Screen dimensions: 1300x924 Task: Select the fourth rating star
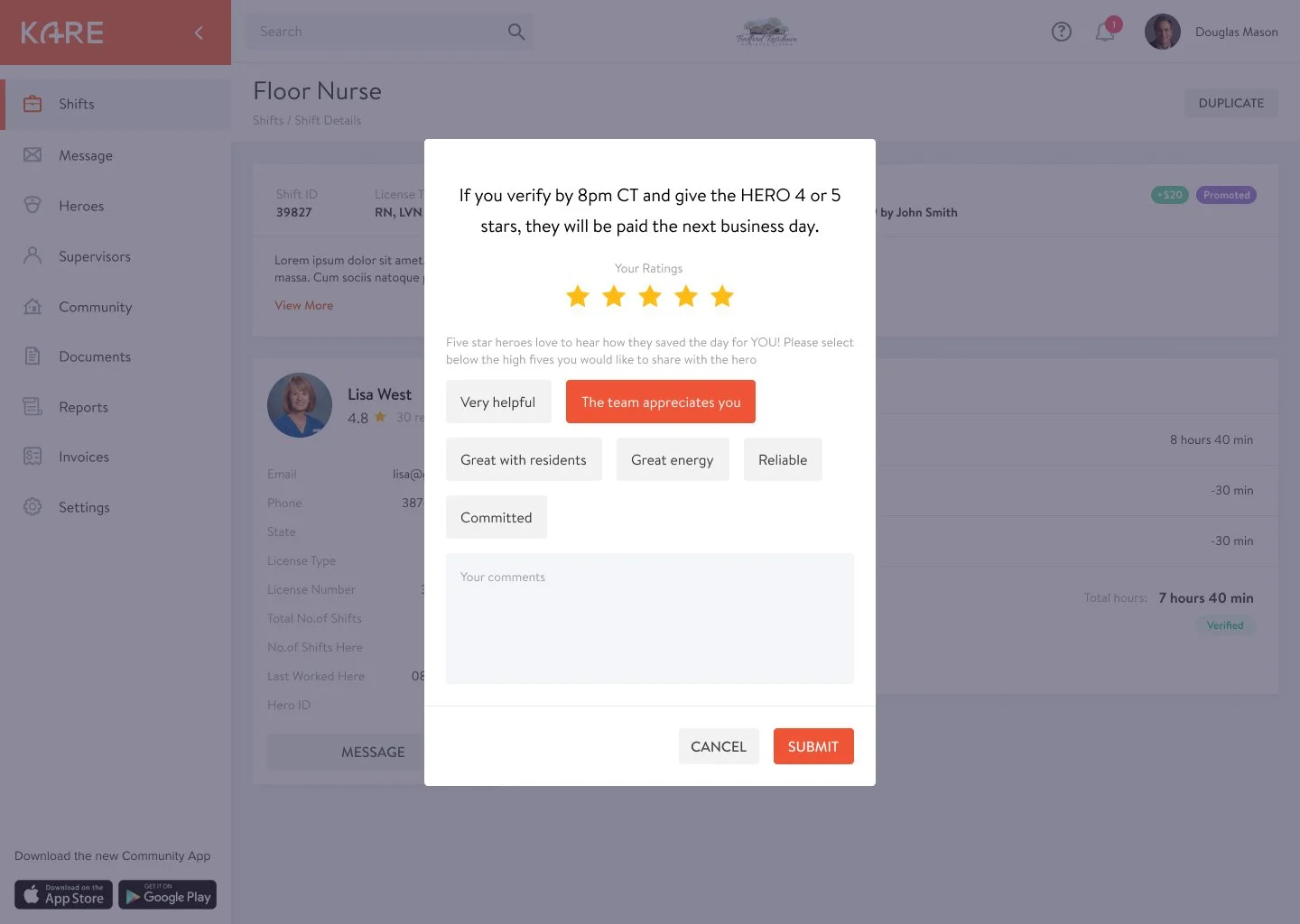coord(686,295)
